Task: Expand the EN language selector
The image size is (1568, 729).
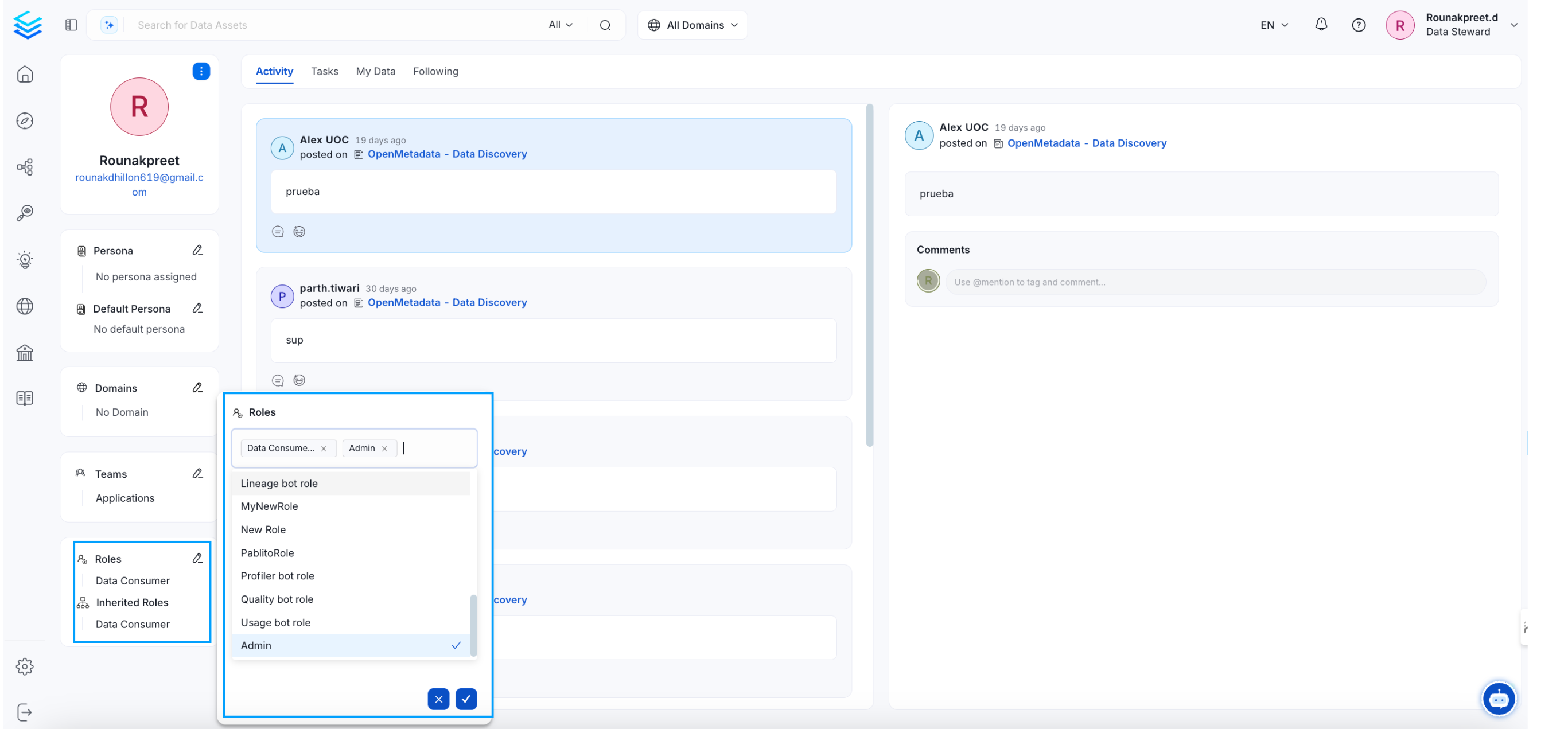Action: pyautogui.click(x=1274, y=24)
